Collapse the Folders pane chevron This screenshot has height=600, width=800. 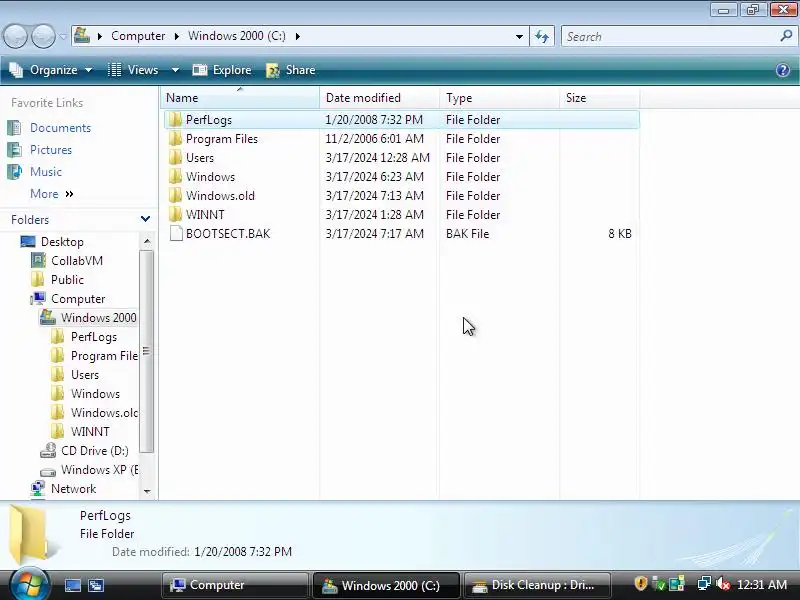point(145,219)
